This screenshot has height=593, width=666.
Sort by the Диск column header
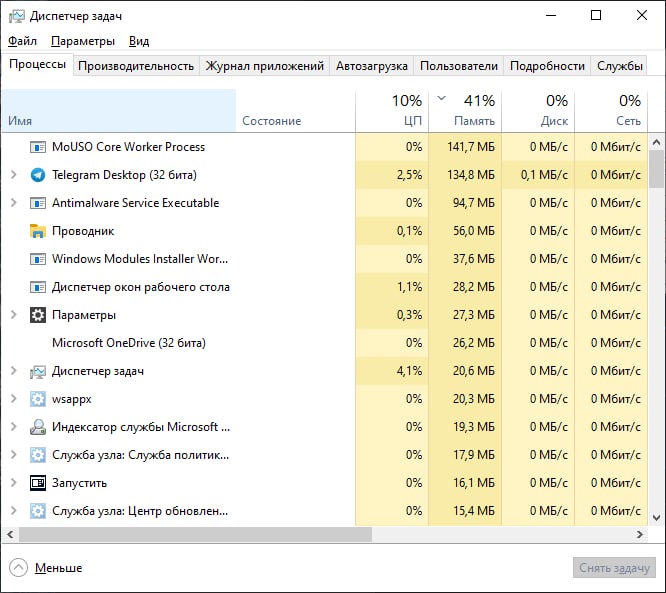pyautogui.click(x=538, y=110)
